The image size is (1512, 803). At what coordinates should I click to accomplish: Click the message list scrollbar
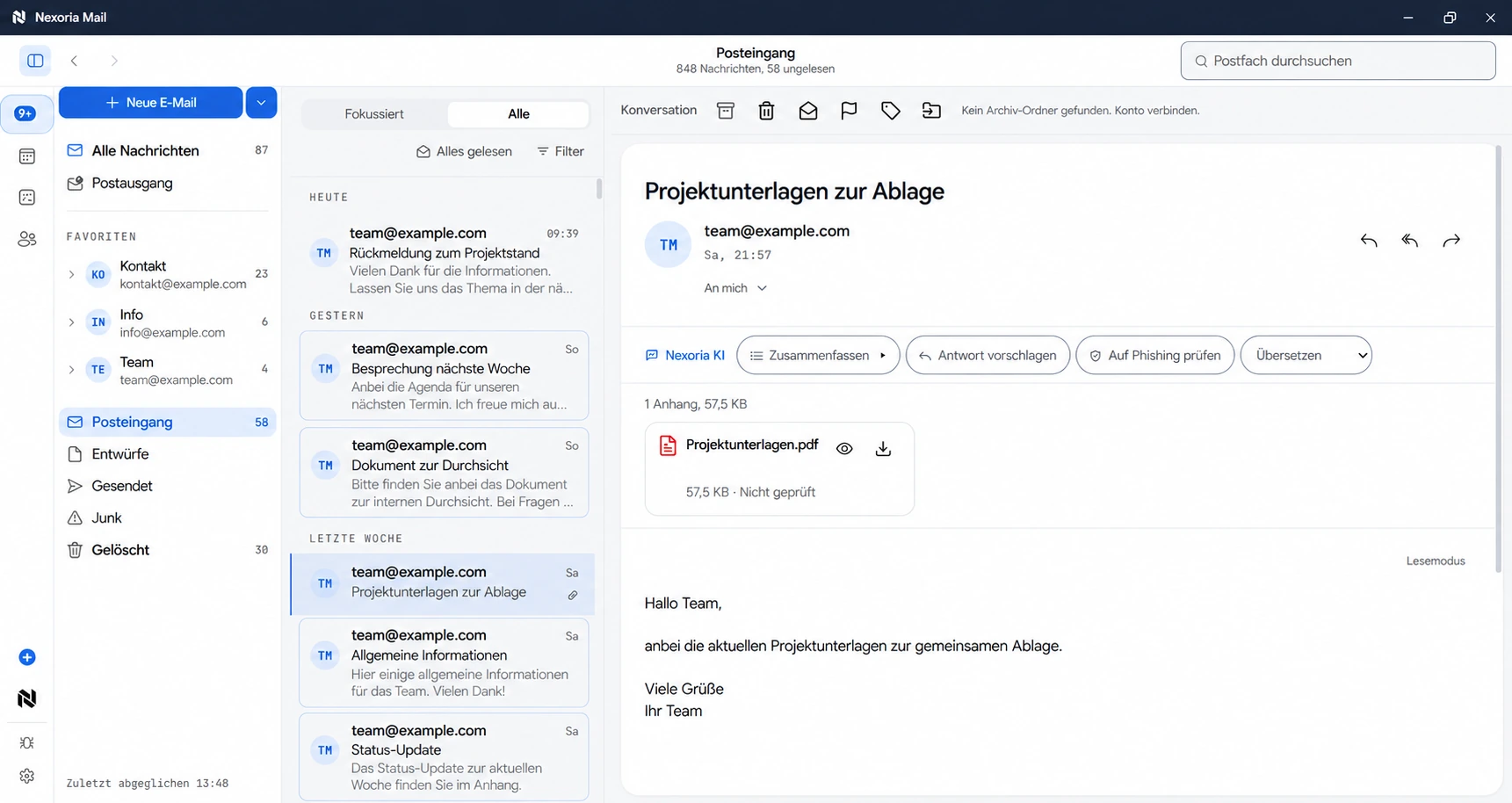599,188
